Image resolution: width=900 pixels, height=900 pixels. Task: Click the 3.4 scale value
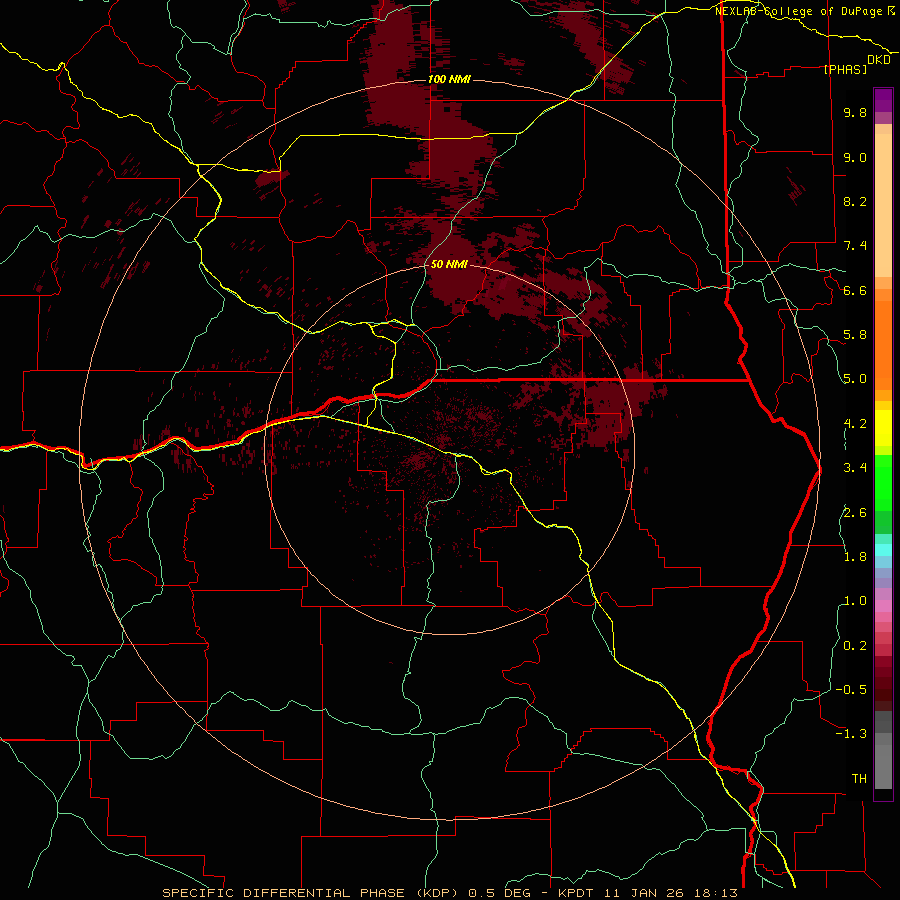point(855,468)
